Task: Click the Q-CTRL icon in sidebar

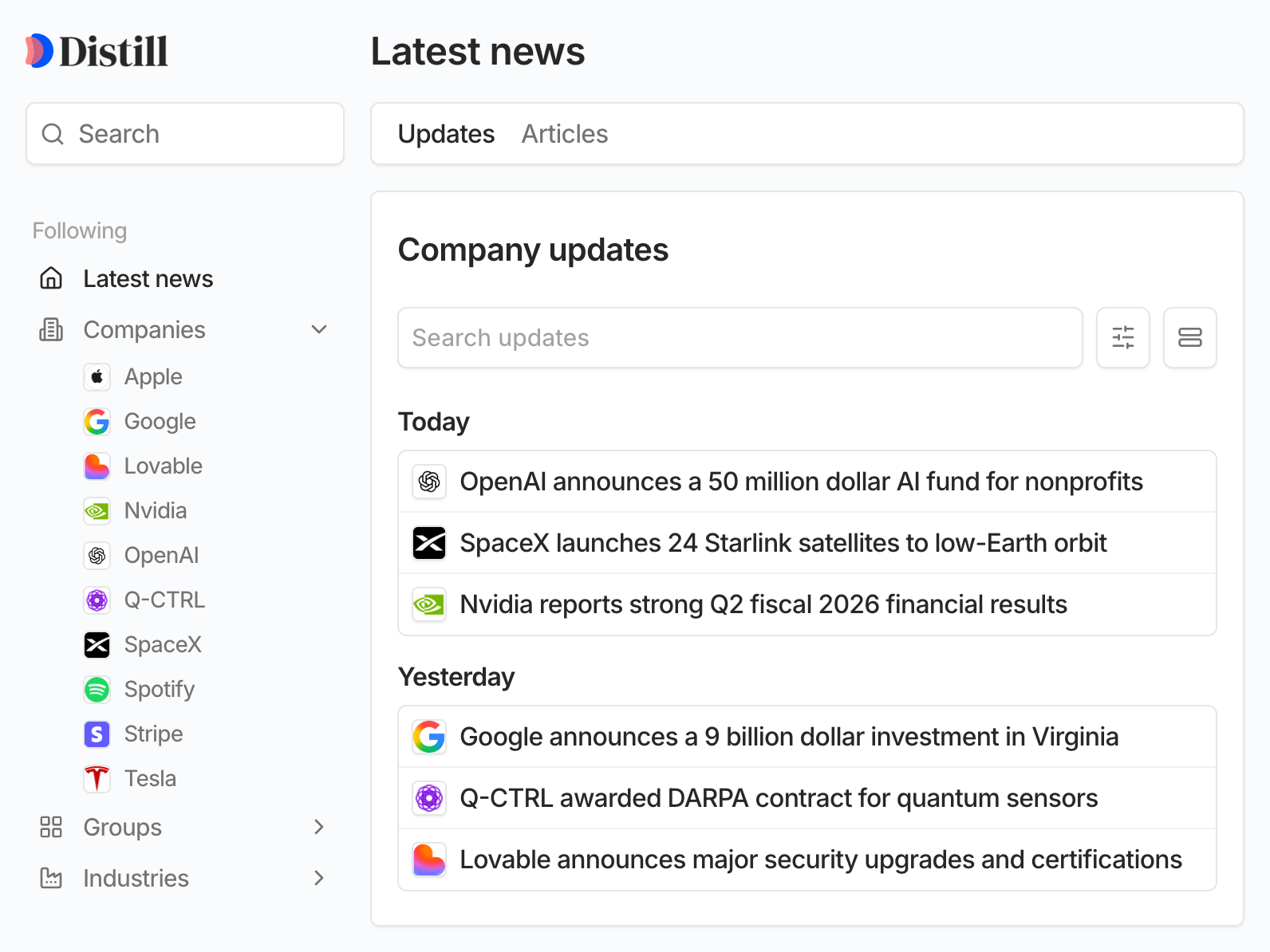Action: [97, 600]
